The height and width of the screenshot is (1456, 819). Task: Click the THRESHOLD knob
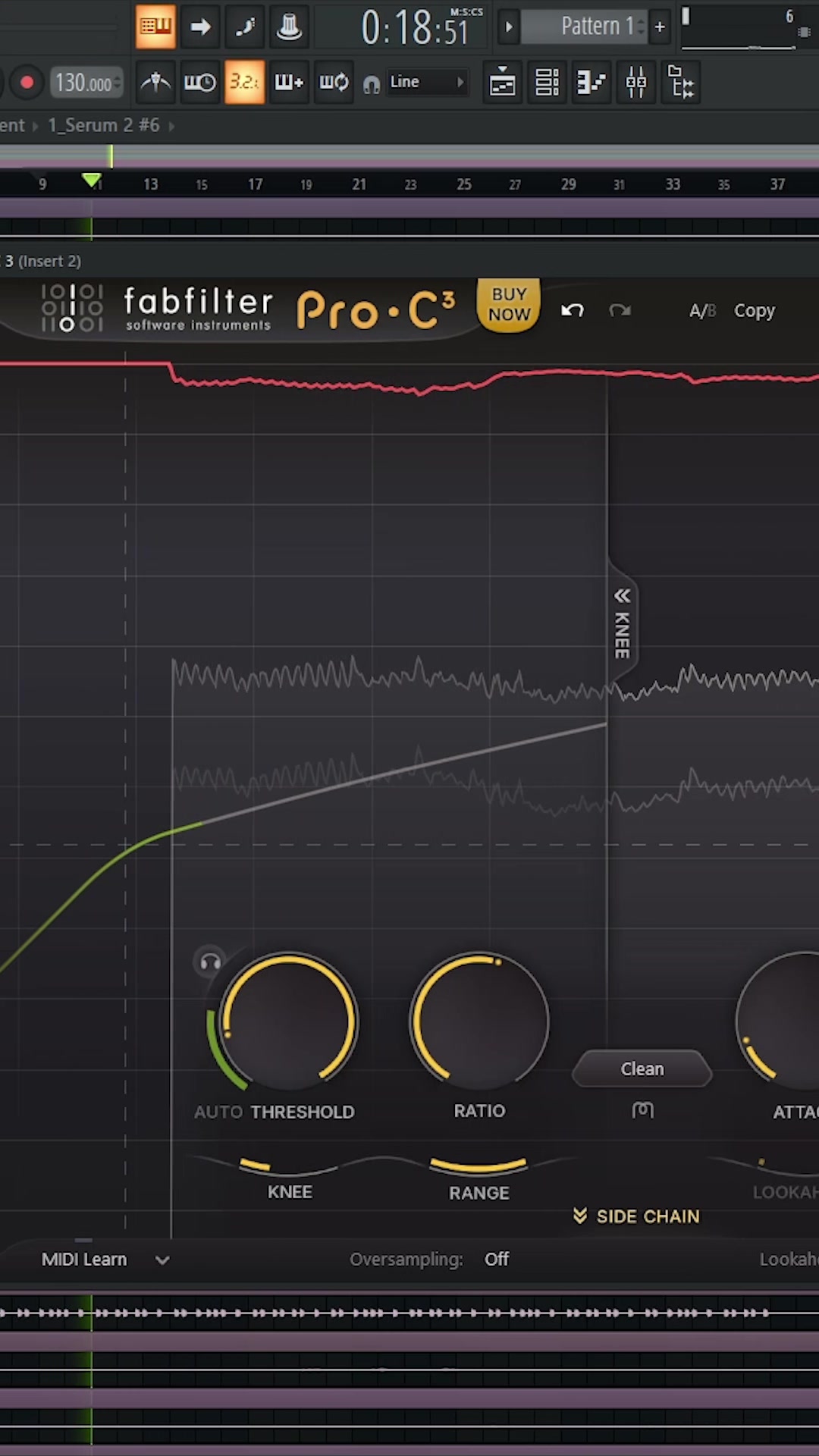click(x=289, y=1021)
